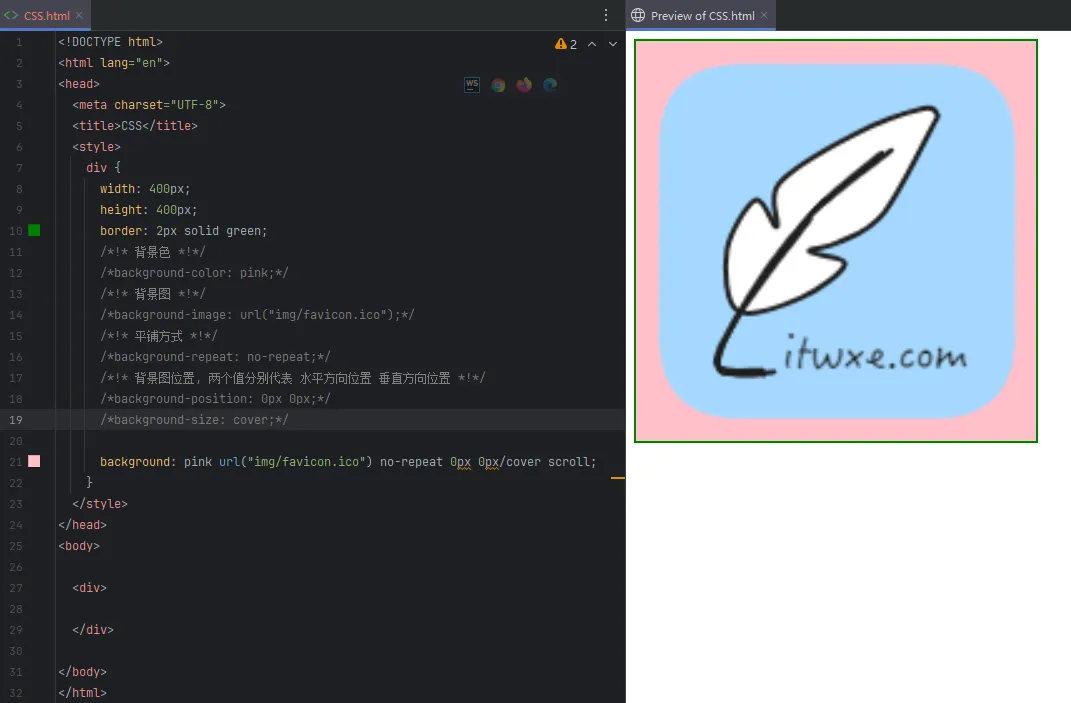Open the pink color swatch in the gutter

pyautogui.click(x=34, y=461)
